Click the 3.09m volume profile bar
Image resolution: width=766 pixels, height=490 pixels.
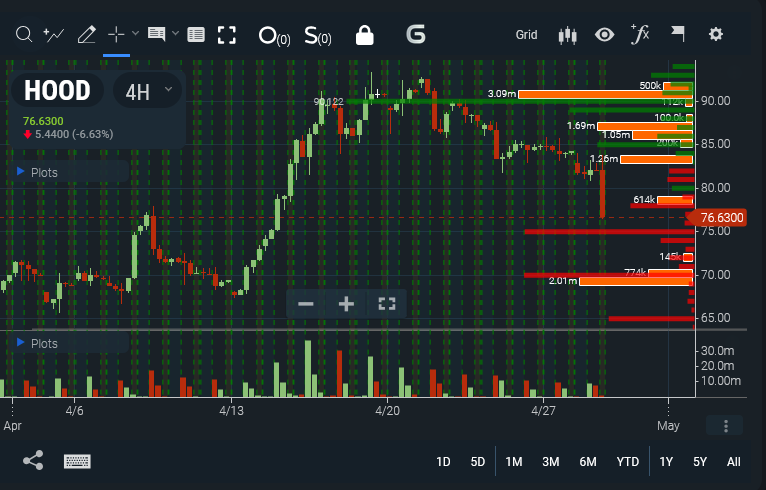(605, 94)
